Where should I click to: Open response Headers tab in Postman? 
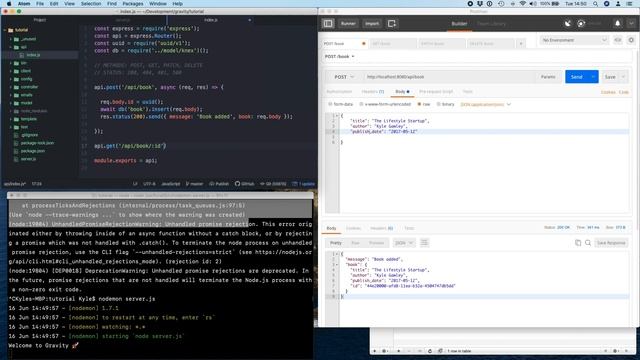(x=381, y=228)
